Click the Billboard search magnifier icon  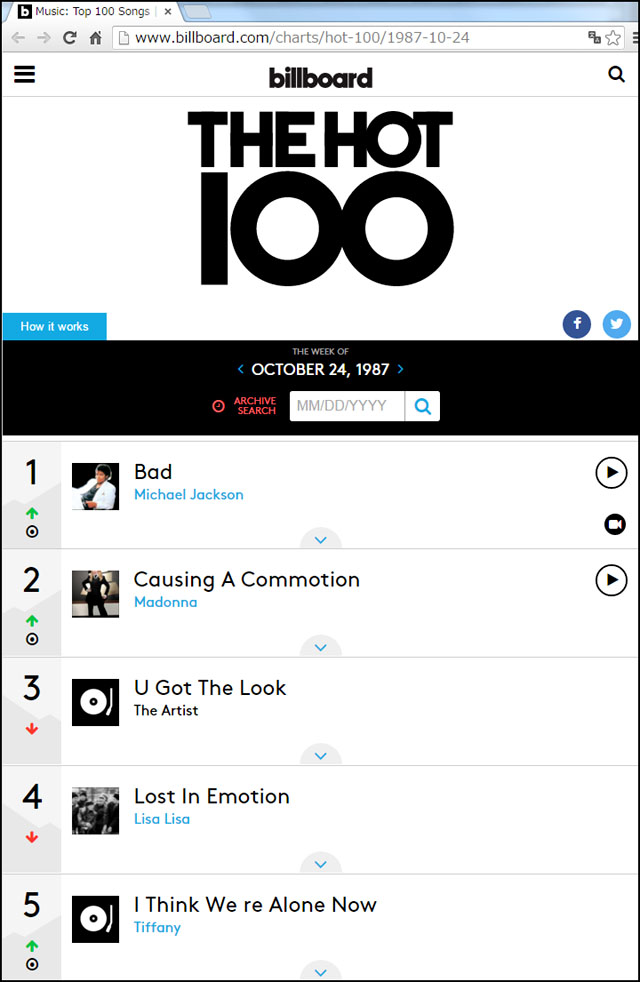[616, 74]
